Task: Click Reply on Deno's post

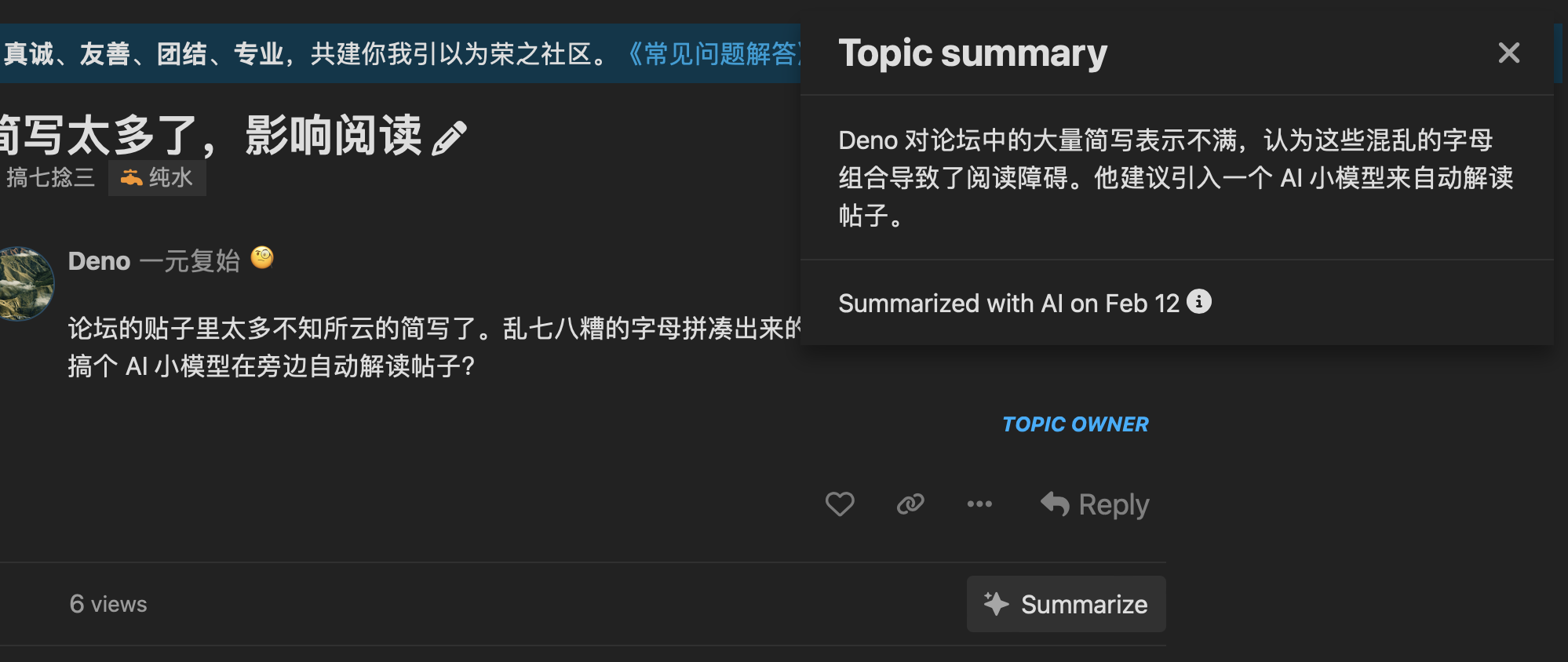Action: (1095, 504)
